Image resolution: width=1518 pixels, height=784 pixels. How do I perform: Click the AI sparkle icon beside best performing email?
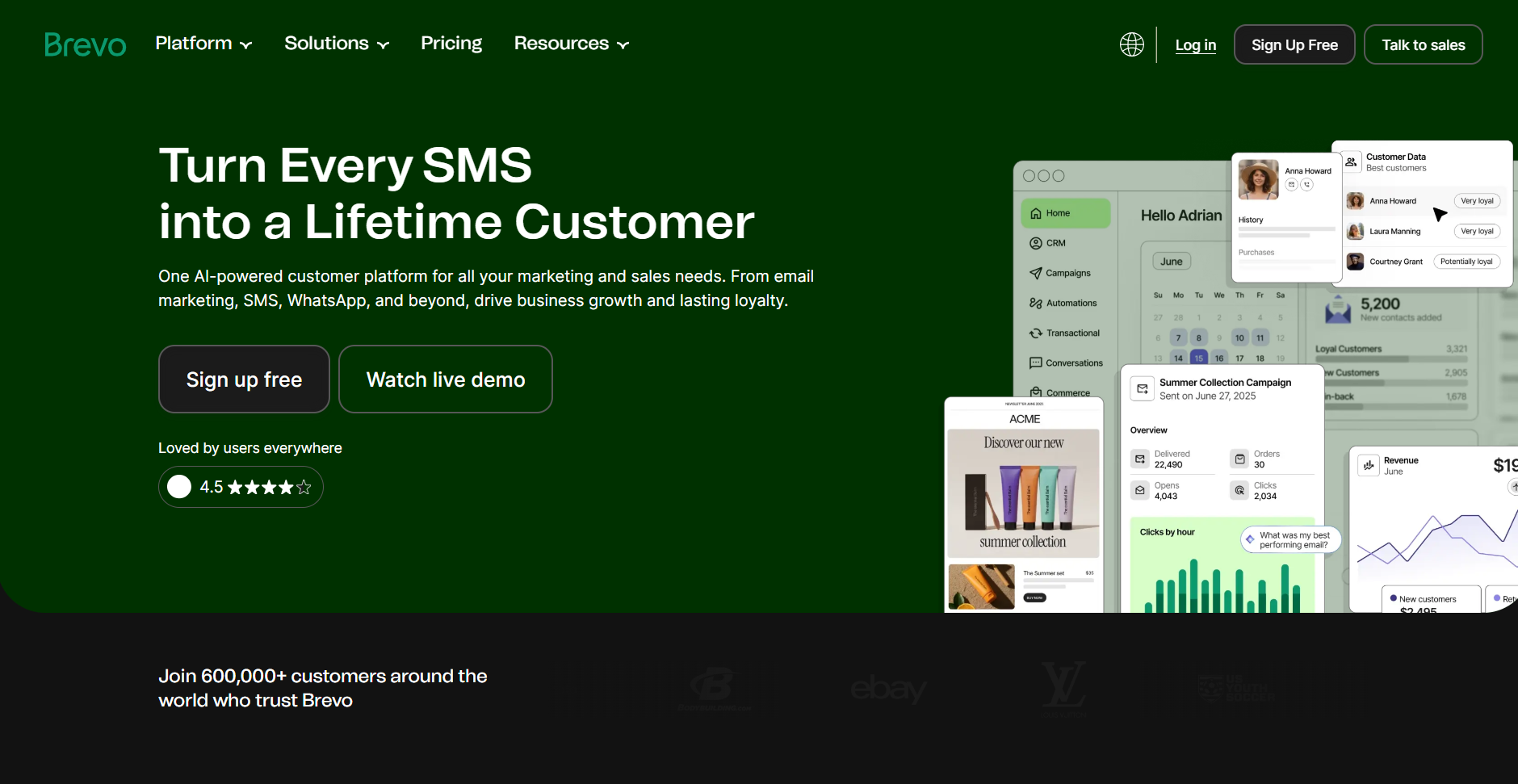pos(1250,539)
